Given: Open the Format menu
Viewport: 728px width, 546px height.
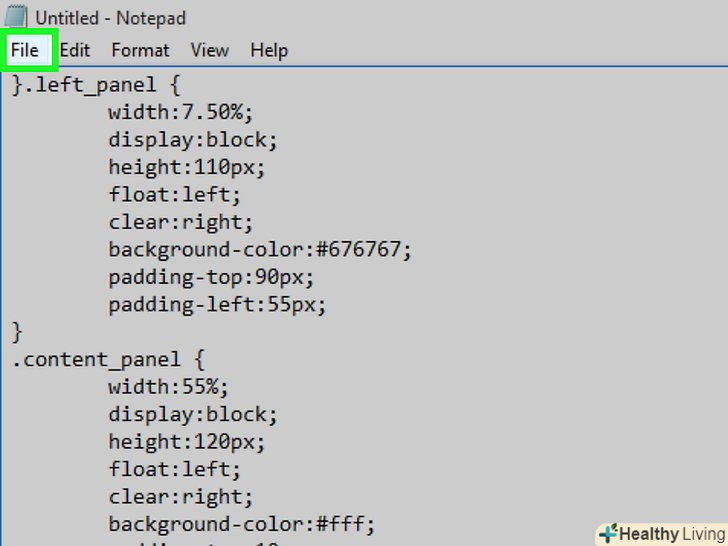Looking at the screenshot, I should pyautogui.click(x=140, y=50).
